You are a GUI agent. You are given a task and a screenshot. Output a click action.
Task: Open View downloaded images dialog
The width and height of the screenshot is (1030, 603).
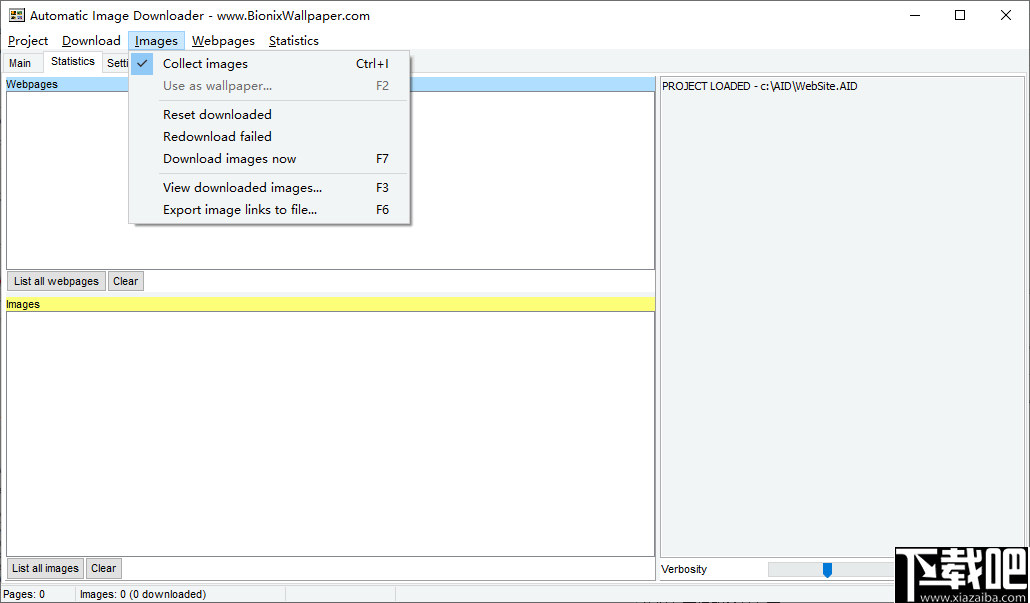tap(270, 188)
